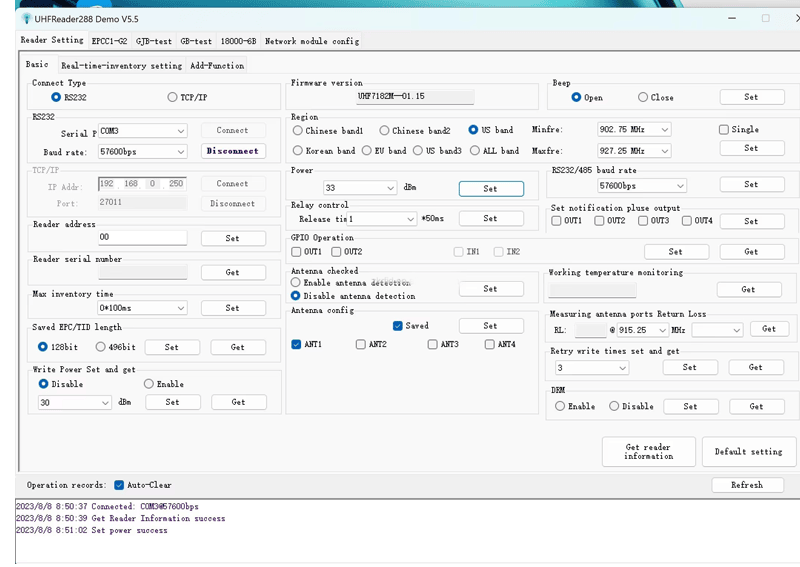
Task: Select the ALL band region
Action: click(494, 151)
